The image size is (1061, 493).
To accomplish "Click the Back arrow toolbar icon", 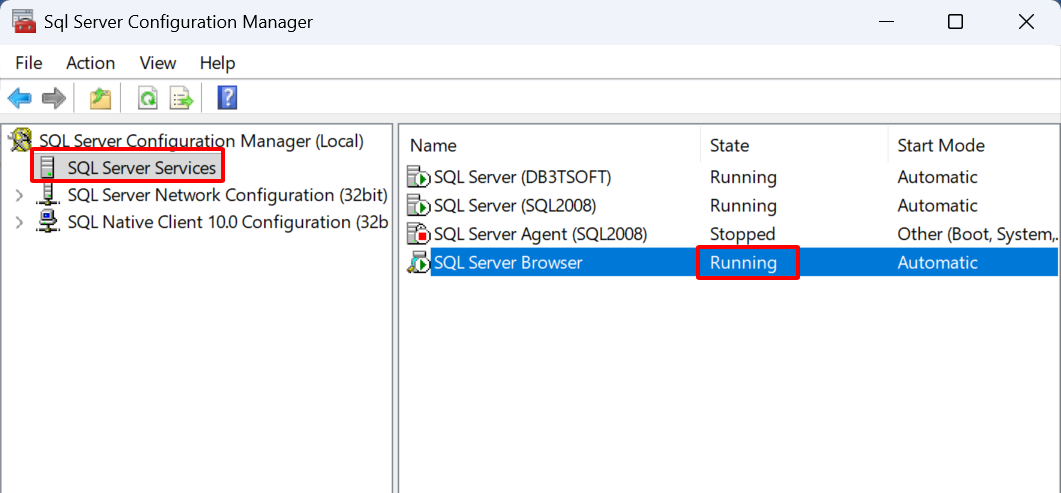I will 20,98.
